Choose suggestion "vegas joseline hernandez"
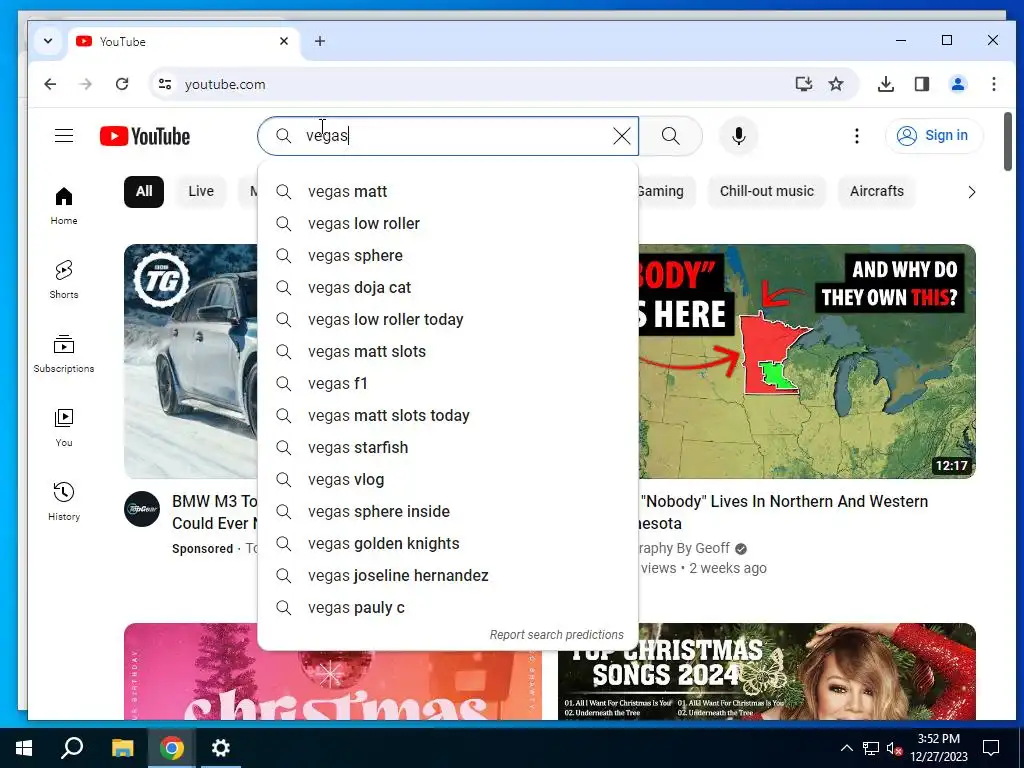The image size is (1024, 768). (448, 575)
